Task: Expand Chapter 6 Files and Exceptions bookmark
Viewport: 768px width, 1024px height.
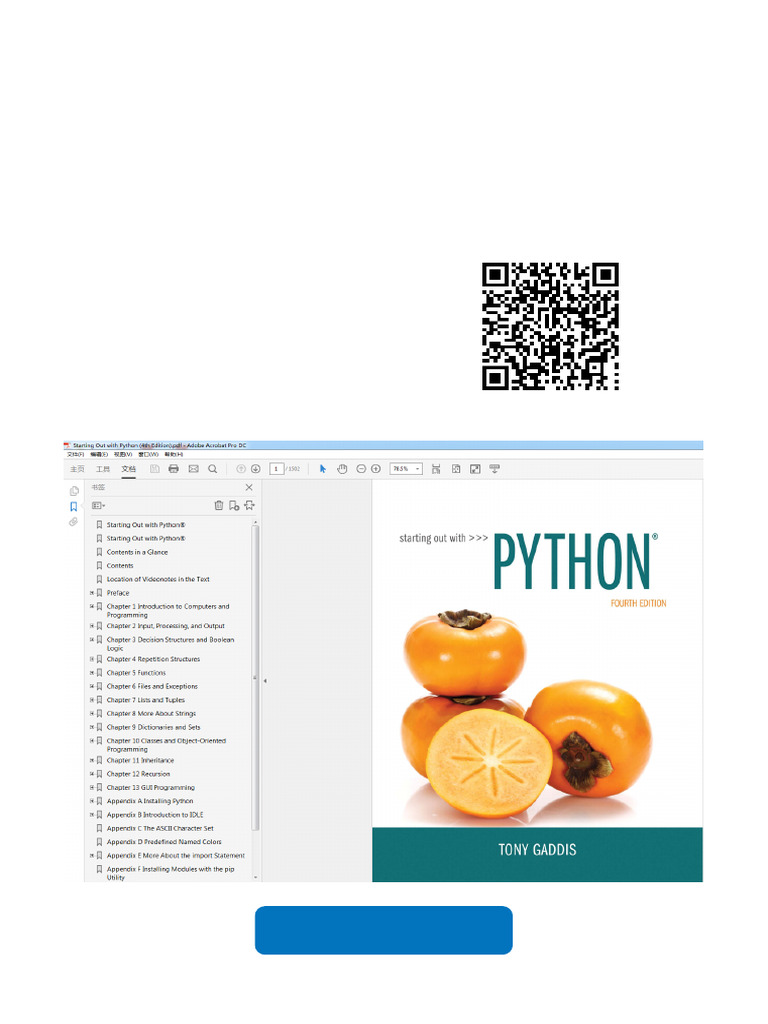Action: [x=92, y=686]
